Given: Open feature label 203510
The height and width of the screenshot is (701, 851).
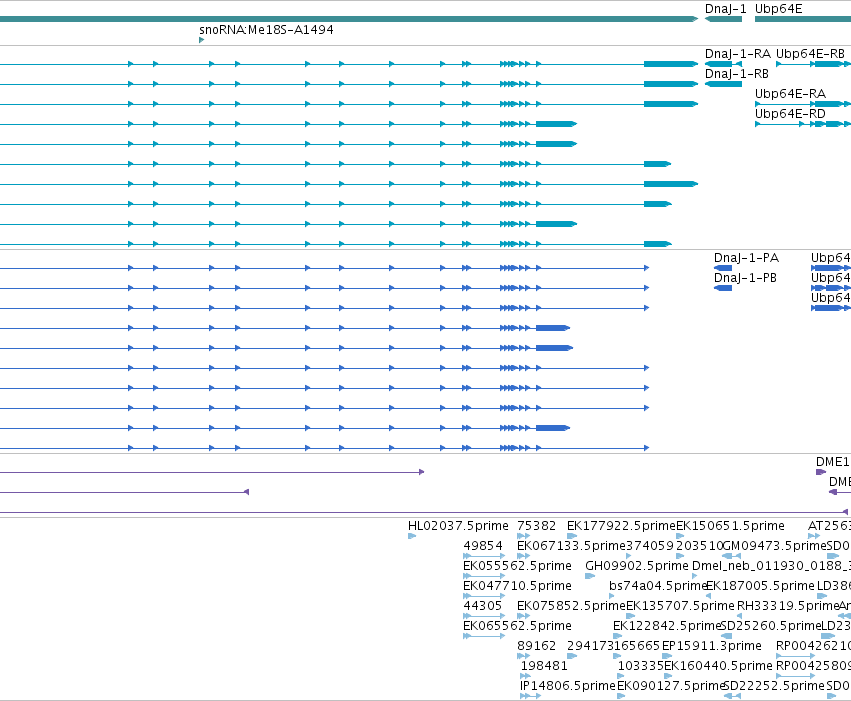Looking at the screenshot, I should pos(700,546).
